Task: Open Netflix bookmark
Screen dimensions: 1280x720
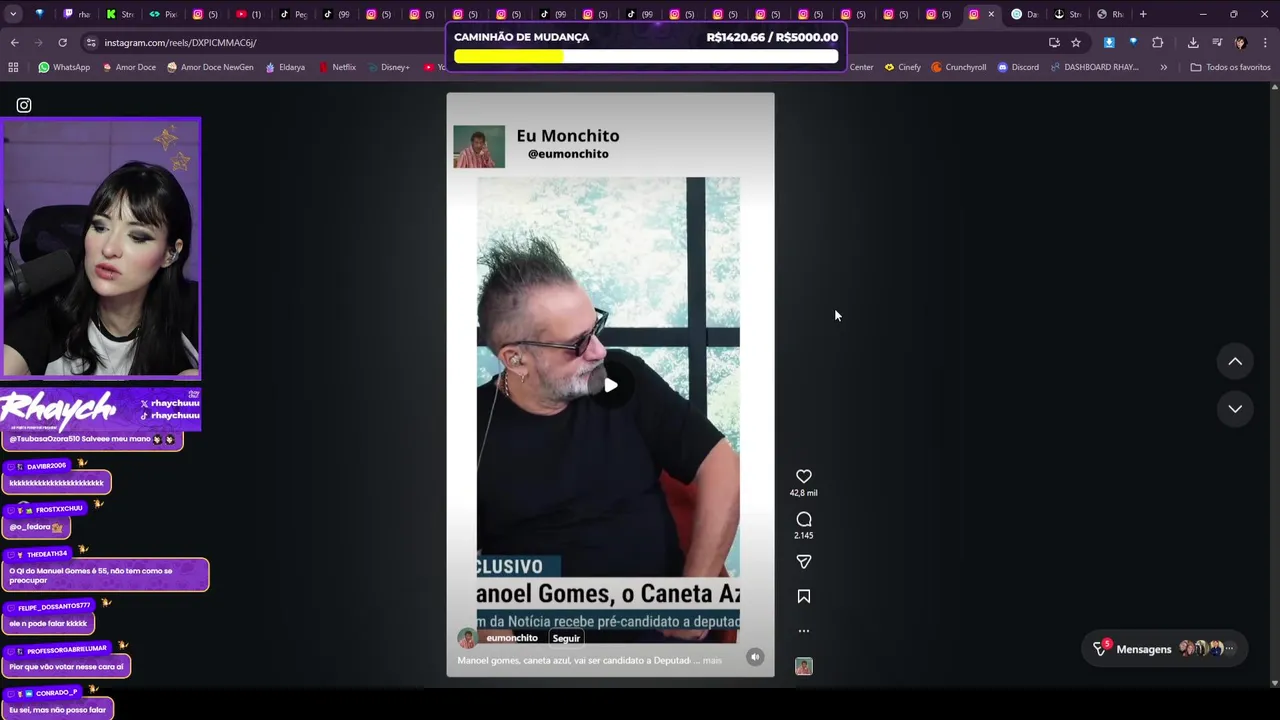Action: click(337, 67)
